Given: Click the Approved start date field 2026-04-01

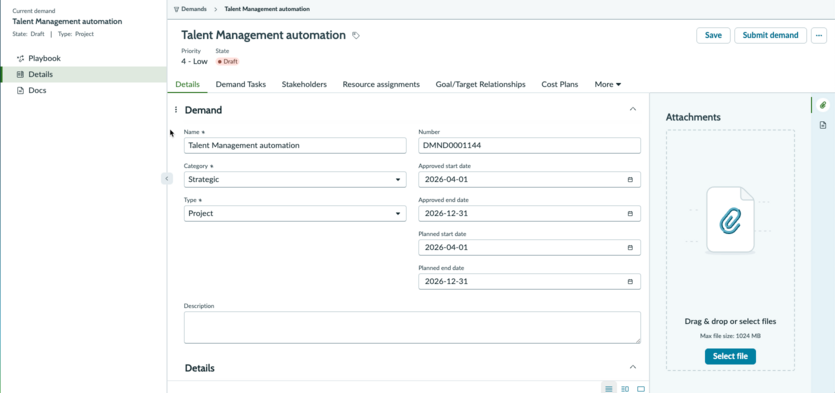Looking at the screenshot, I should (x=529, y=179).
